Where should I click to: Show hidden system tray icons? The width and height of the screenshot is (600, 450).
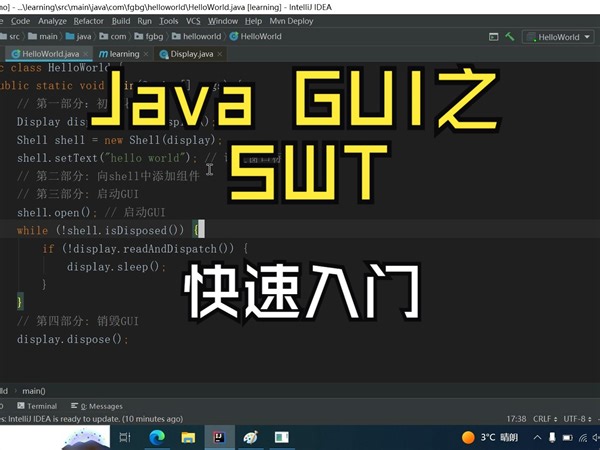[x=537, y=438]
